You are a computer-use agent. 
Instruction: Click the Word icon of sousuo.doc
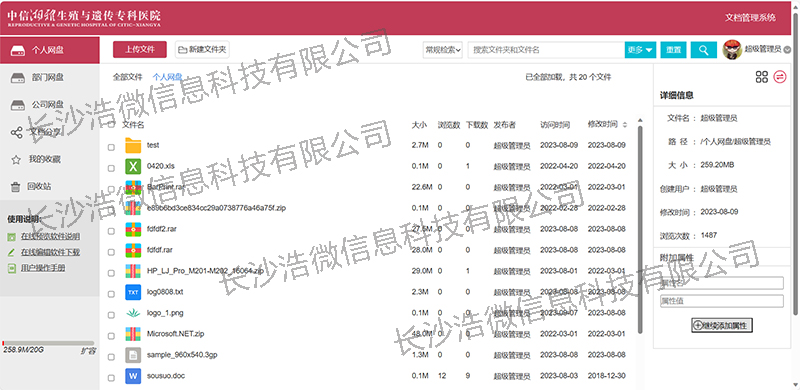(133, 376)
